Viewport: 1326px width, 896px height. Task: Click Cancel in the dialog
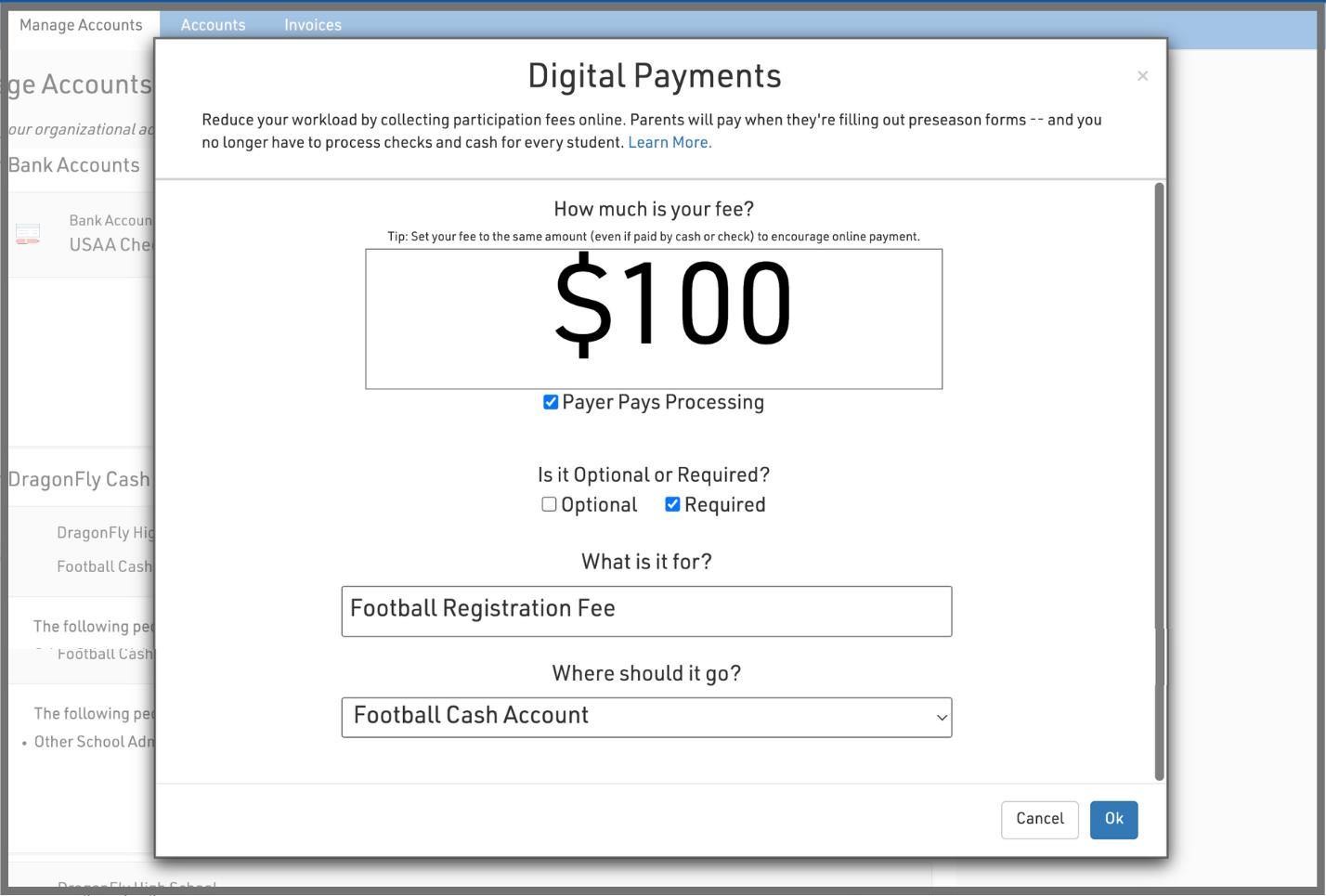[1039, 819]
